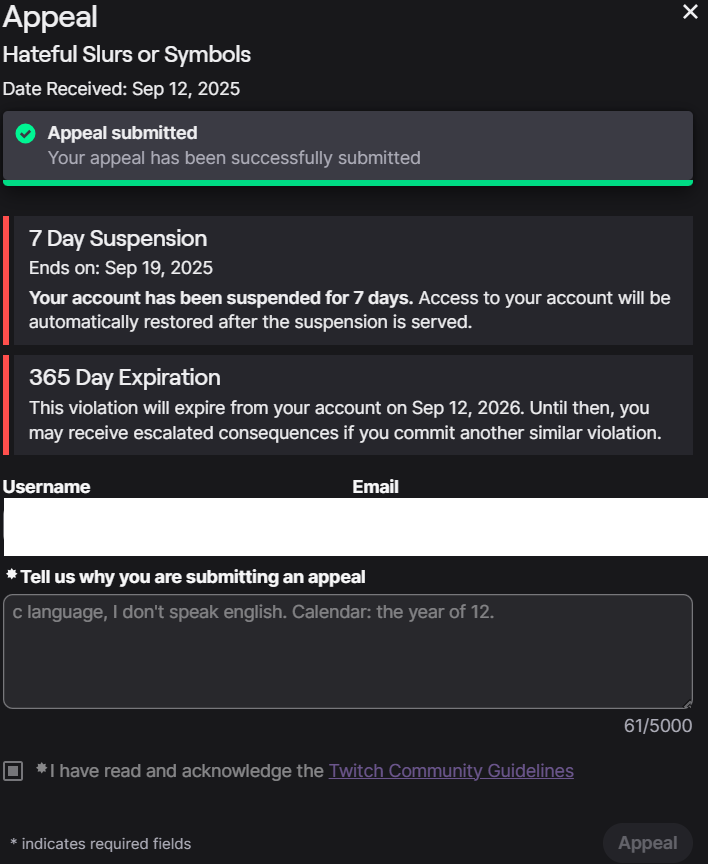The image size is (708, 864).
Task: Click the "Hateful Slurs or Symbols" violation title
Action: (x=127, y=55)
